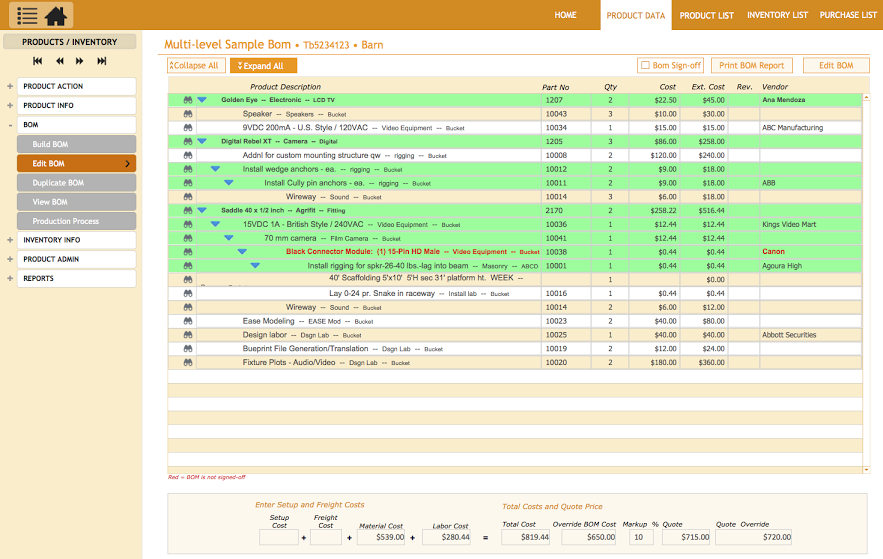Jump to first record arrow
This screenshot has height=559, width=883.
pos(38,61)
